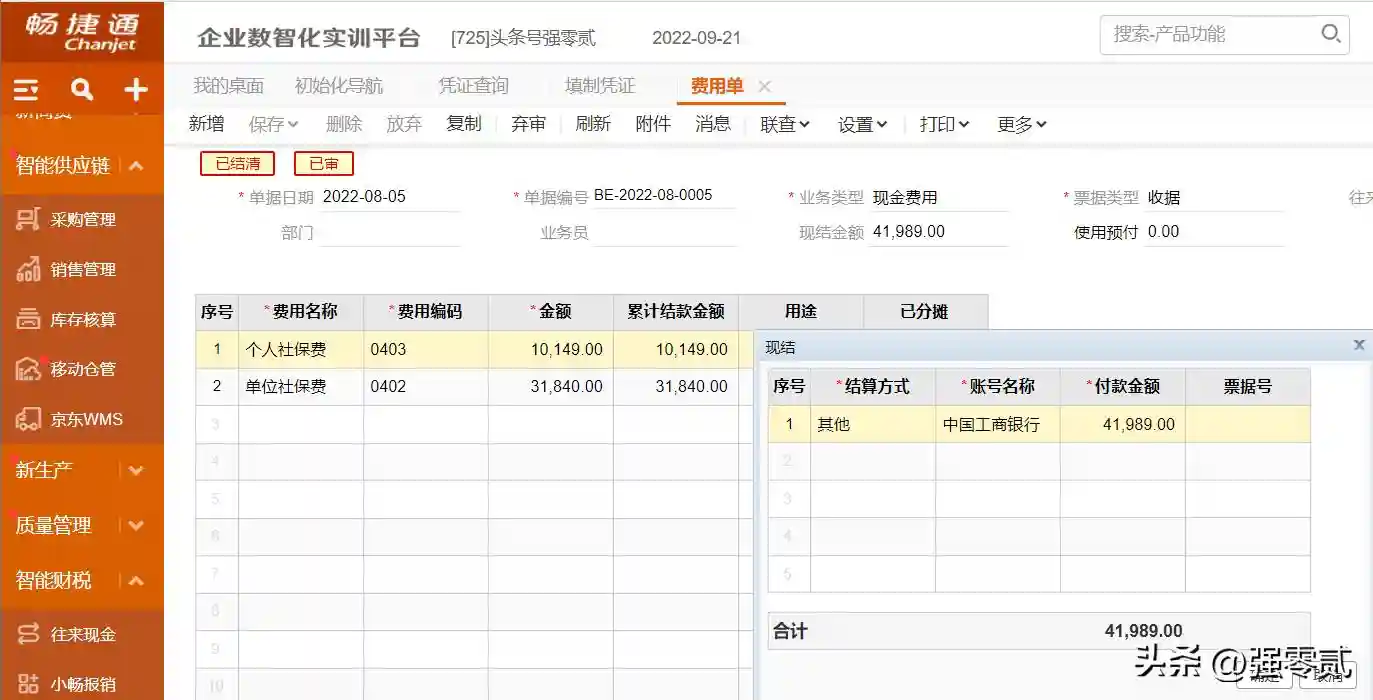Open 销售管理 sales module
The image size is (1373, 700).
pyautogui.click(x=82, y=270)
